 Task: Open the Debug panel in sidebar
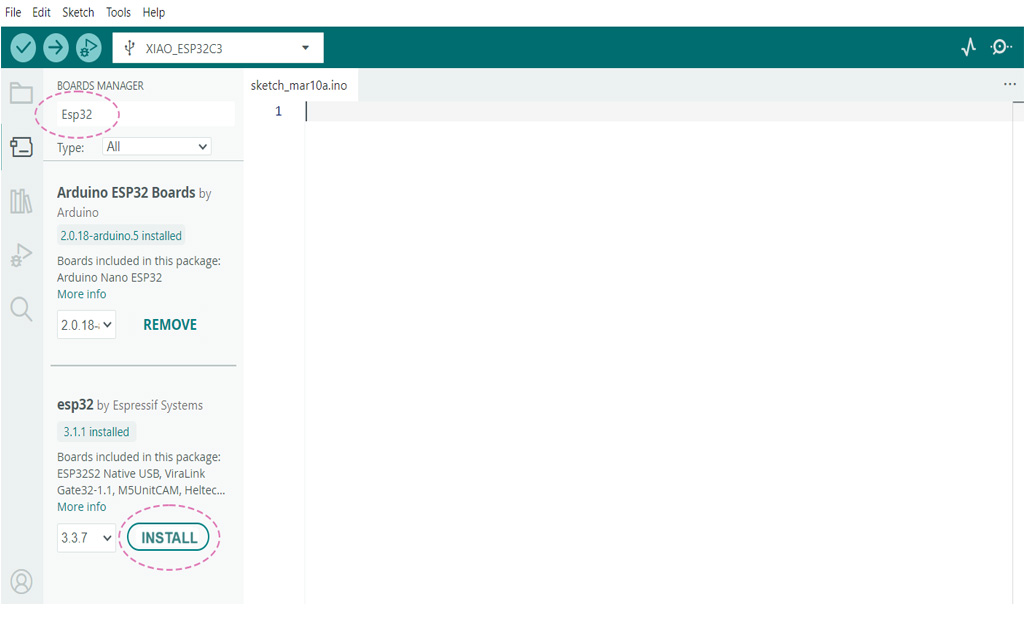click(21, 256)
